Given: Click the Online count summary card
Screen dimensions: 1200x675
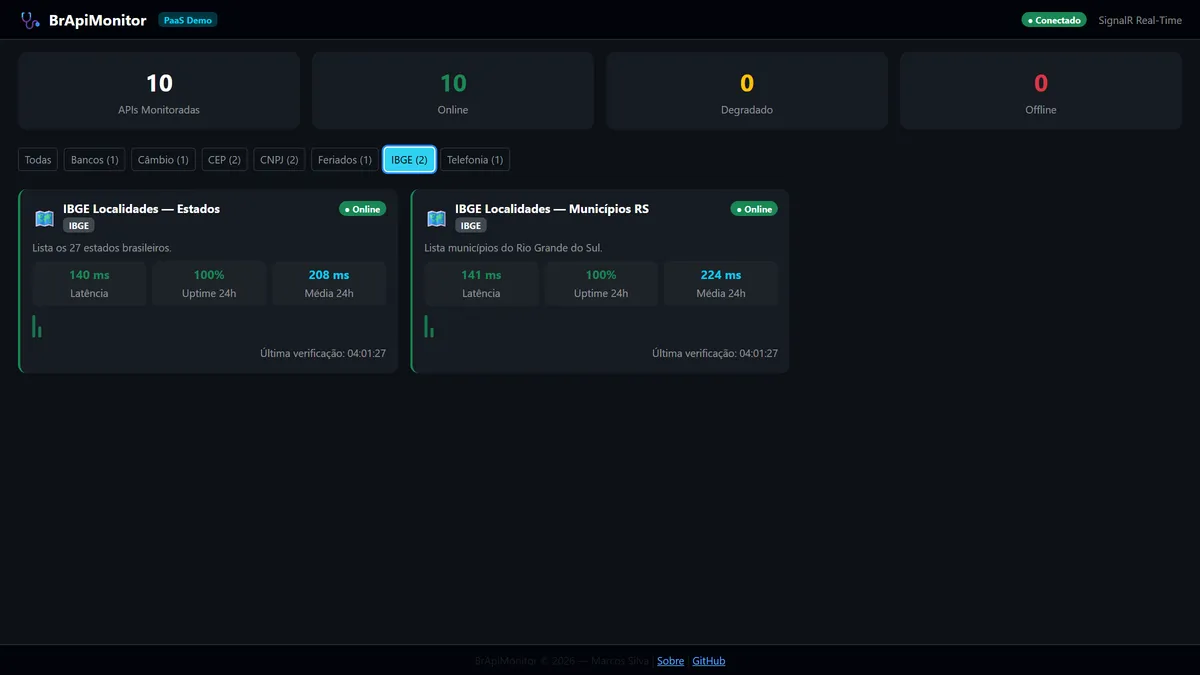Looking at the screenshot, I should click(x=453, y=91).
